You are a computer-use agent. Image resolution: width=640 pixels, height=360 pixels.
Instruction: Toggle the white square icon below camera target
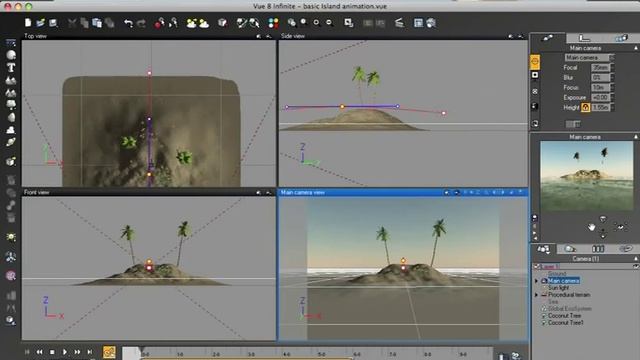tap(535, 76)
